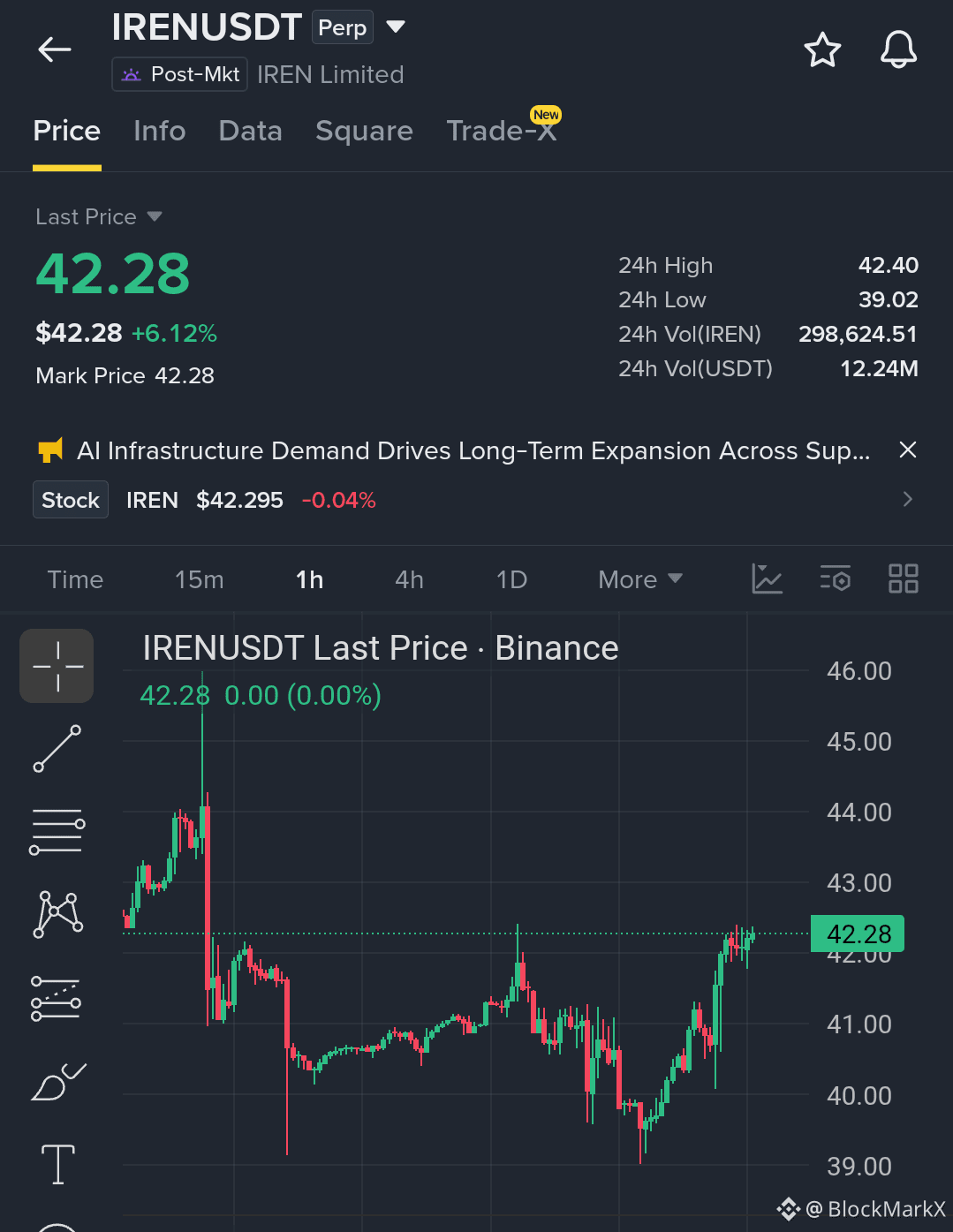Open the AI Infrastructure Demand news headline
Viewport: 953px width, 1232px height.
(x=473, y=450)
